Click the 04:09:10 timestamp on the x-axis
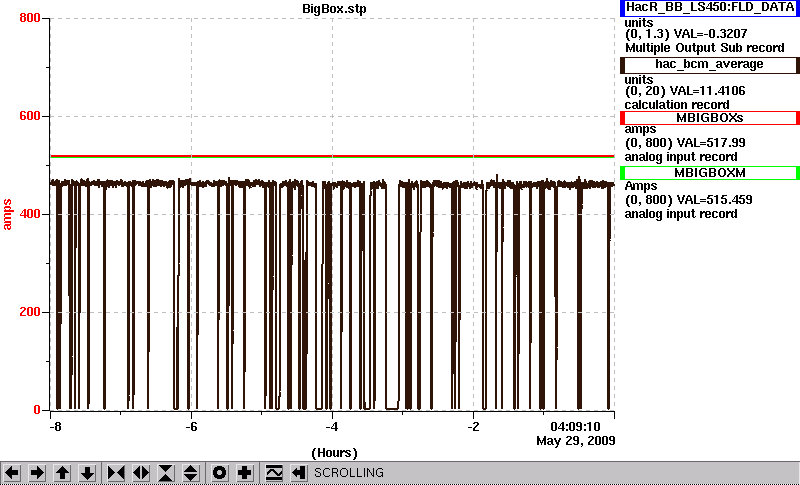Screen dimensions: 800x485 [x=576, y=427]
